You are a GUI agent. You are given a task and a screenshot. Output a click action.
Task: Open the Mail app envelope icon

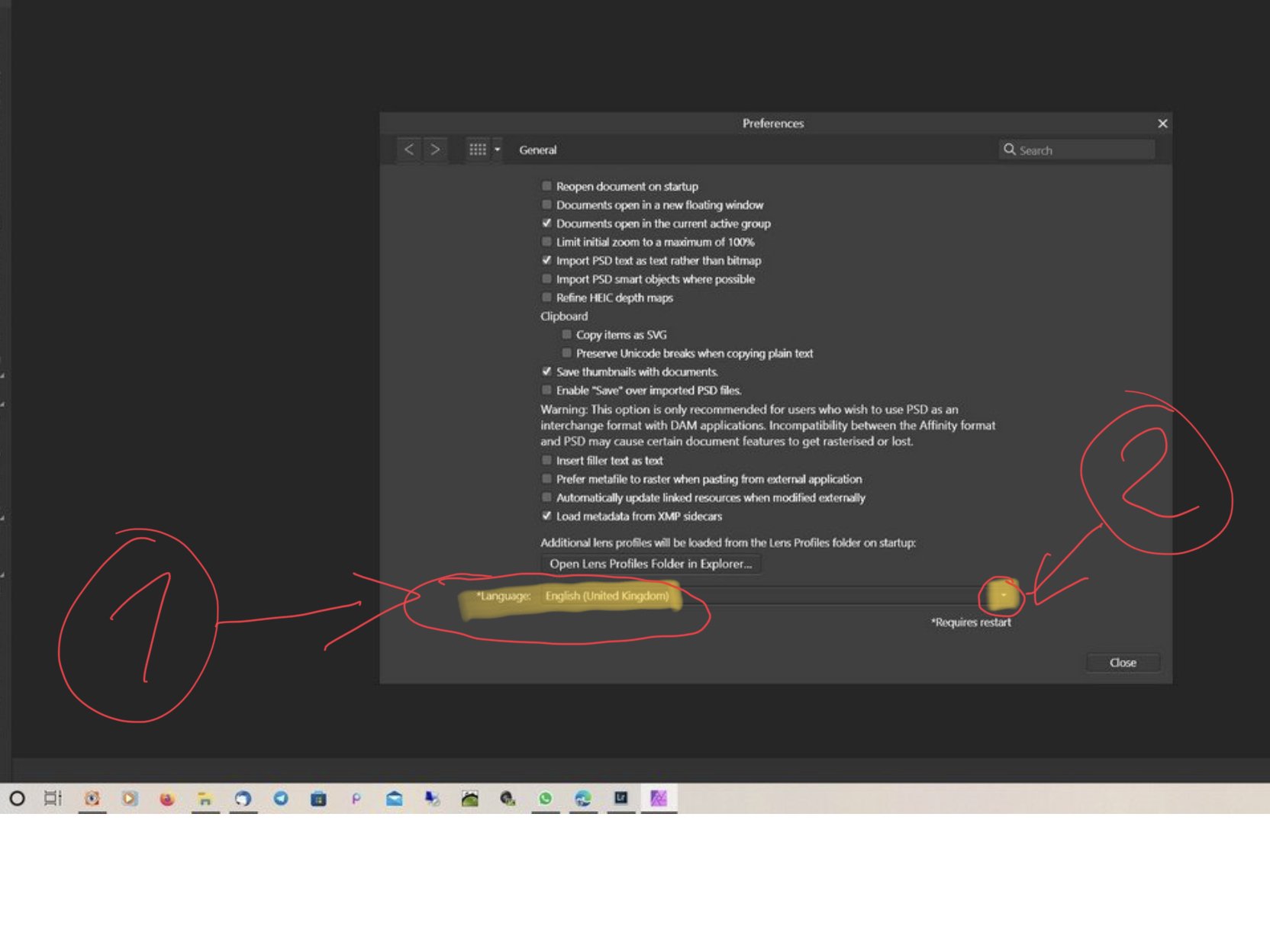[395, 799]
